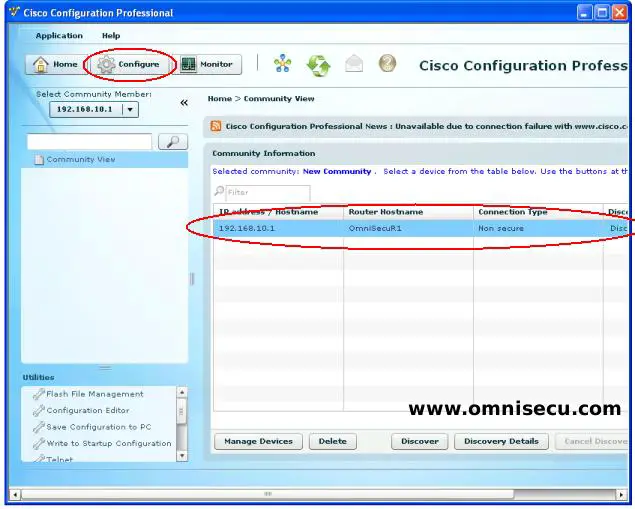The width and height of the screenshot is (635, 509).
Task: Click the Non secure connection cell
Action: (x=538, y=228)
